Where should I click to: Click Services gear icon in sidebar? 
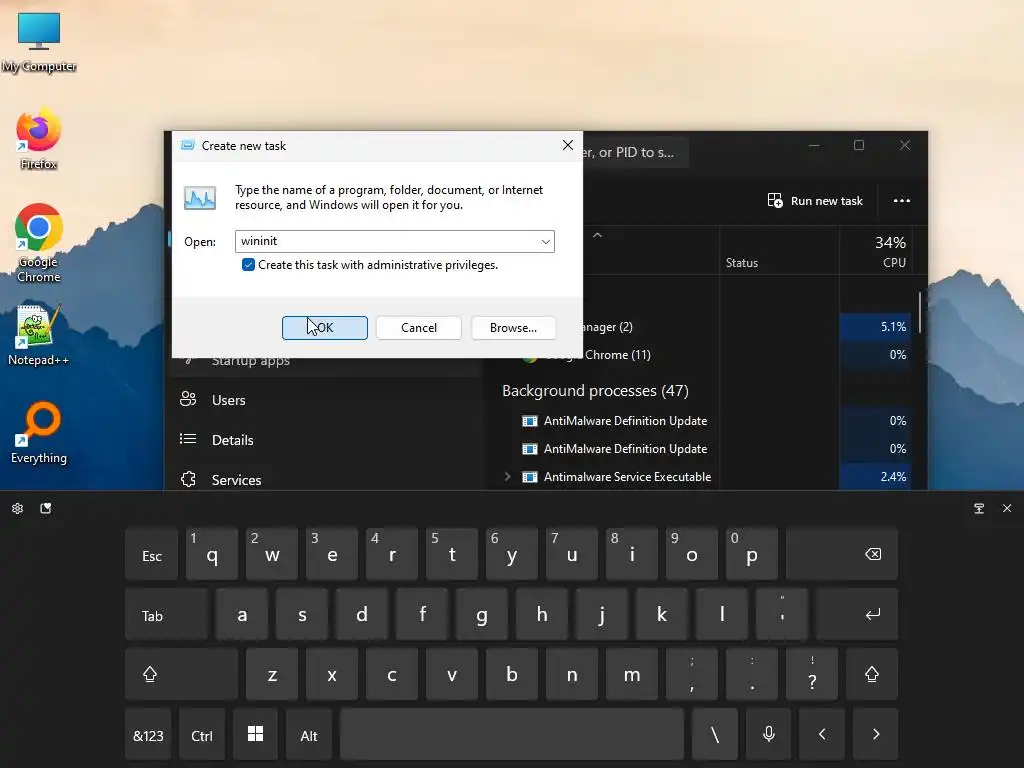click(x=188, y=479)
